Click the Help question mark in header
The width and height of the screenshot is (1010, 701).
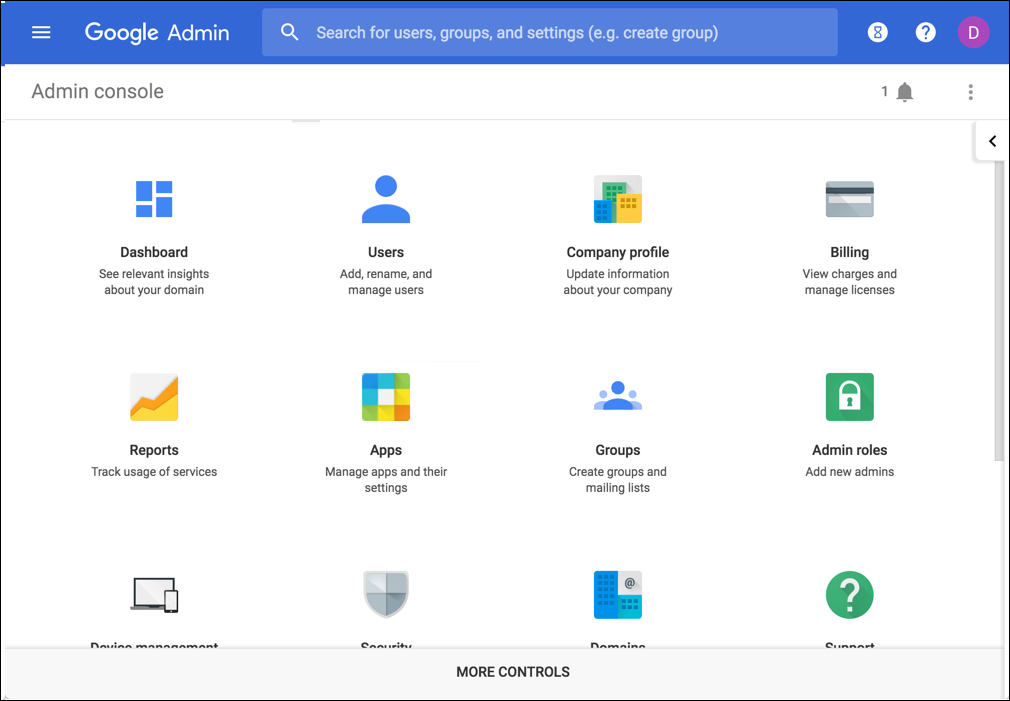[926, 32]
